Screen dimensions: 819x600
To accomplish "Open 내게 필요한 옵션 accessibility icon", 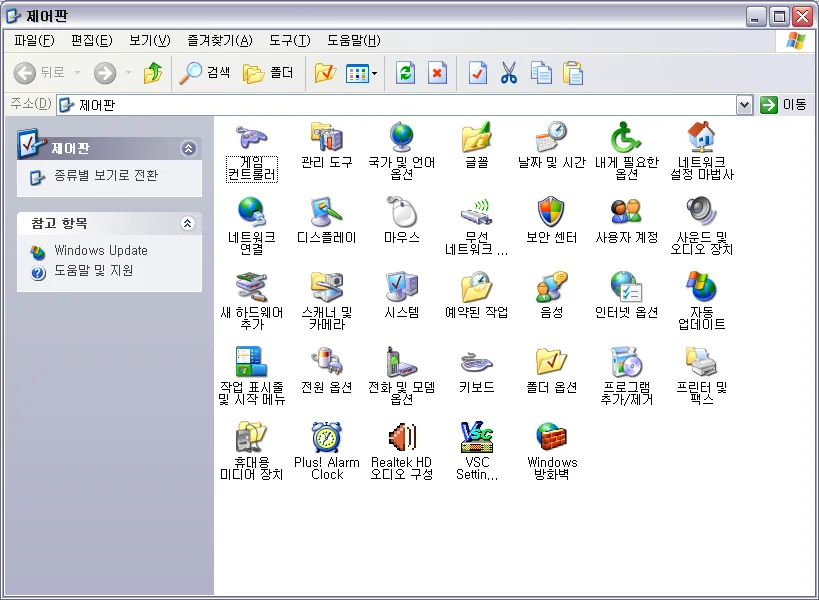I will pyautogui.click(x=626, y=138).
